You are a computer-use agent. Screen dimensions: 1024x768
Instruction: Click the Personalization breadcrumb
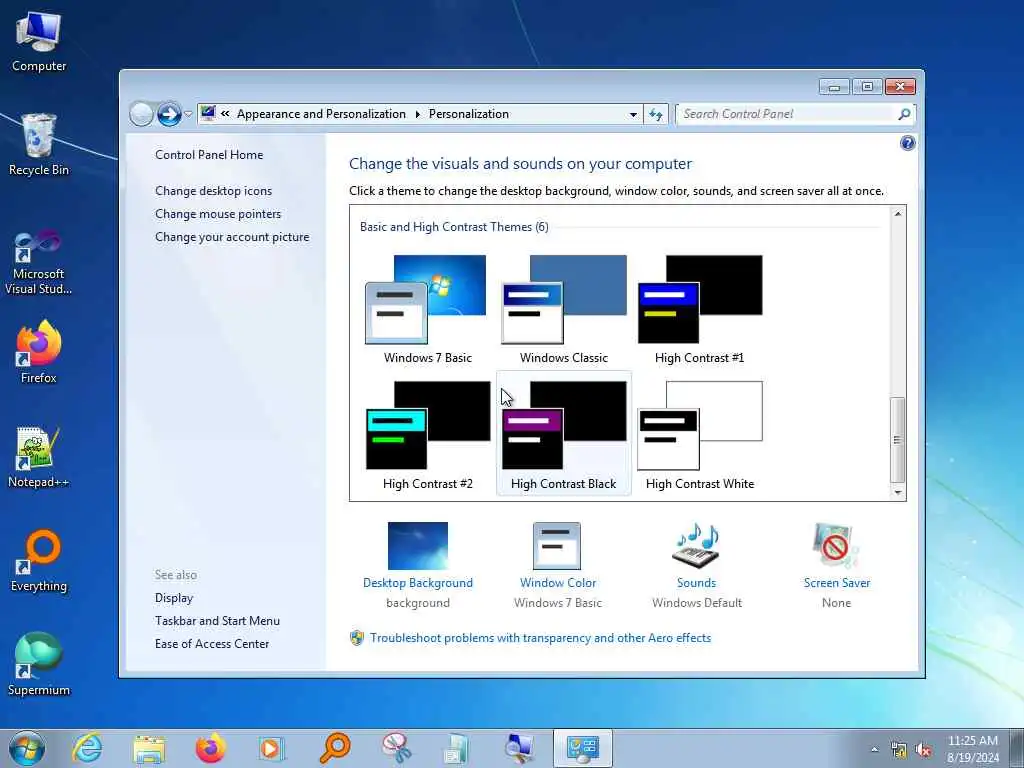pyautogui.click(x=469, y=114)
